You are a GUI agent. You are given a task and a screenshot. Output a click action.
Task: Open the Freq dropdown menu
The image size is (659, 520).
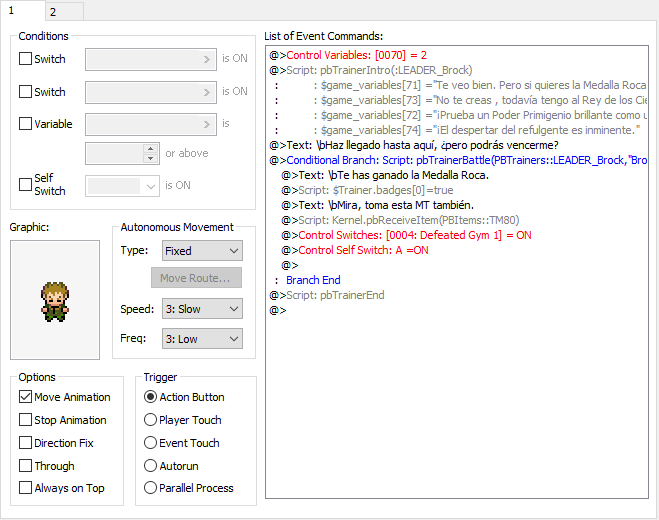202,339
